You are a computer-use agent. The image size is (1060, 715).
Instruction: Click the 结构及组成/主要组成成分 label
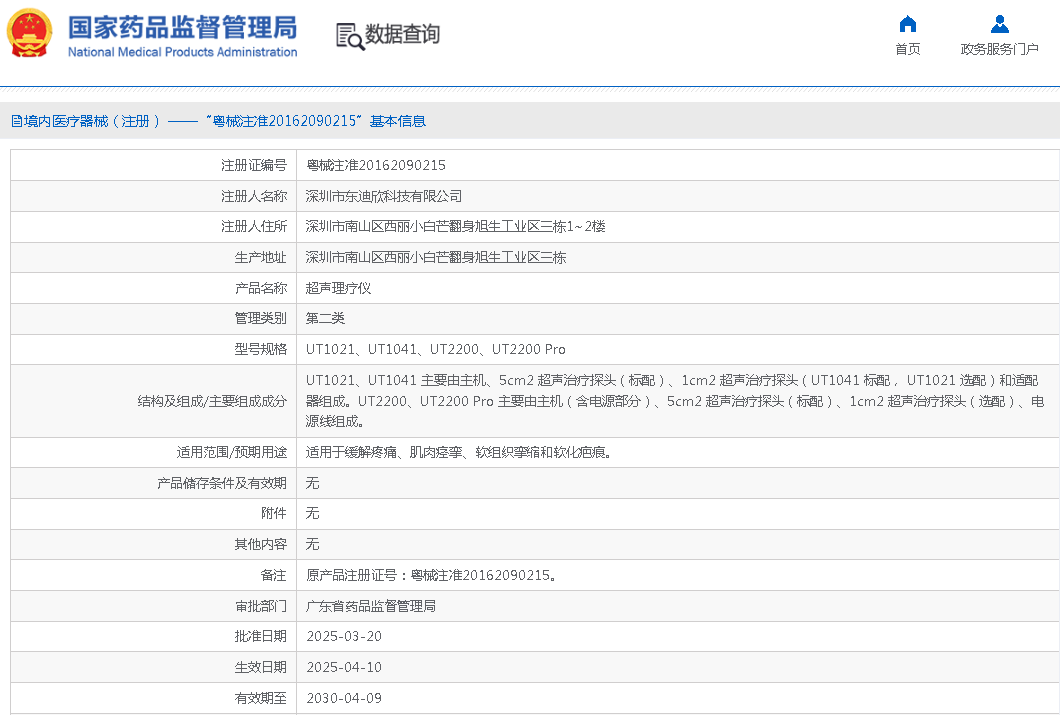point(212,401)
